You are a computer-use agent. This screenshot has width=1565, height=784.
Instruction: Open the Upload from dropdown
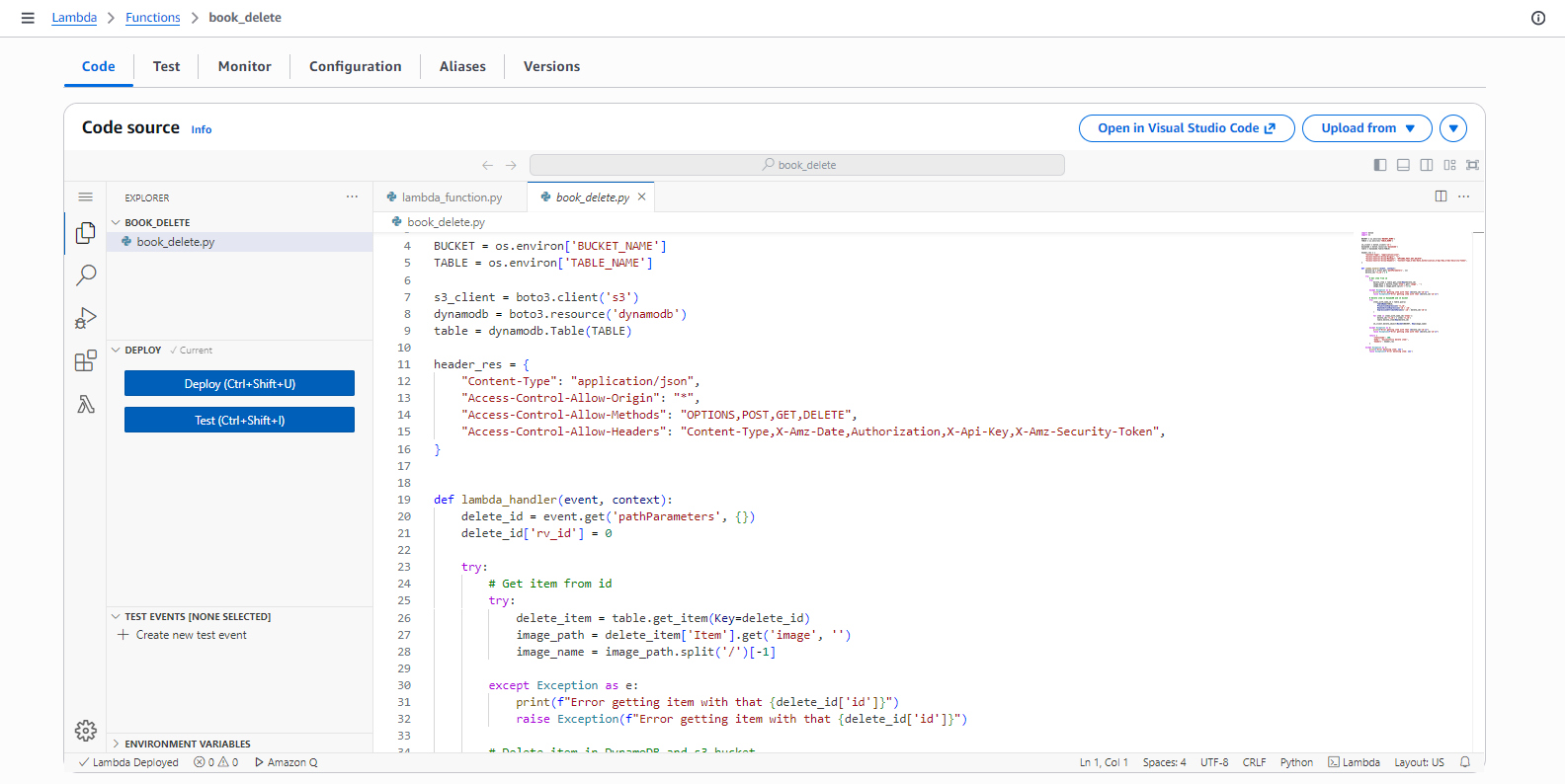(1366, 128)
